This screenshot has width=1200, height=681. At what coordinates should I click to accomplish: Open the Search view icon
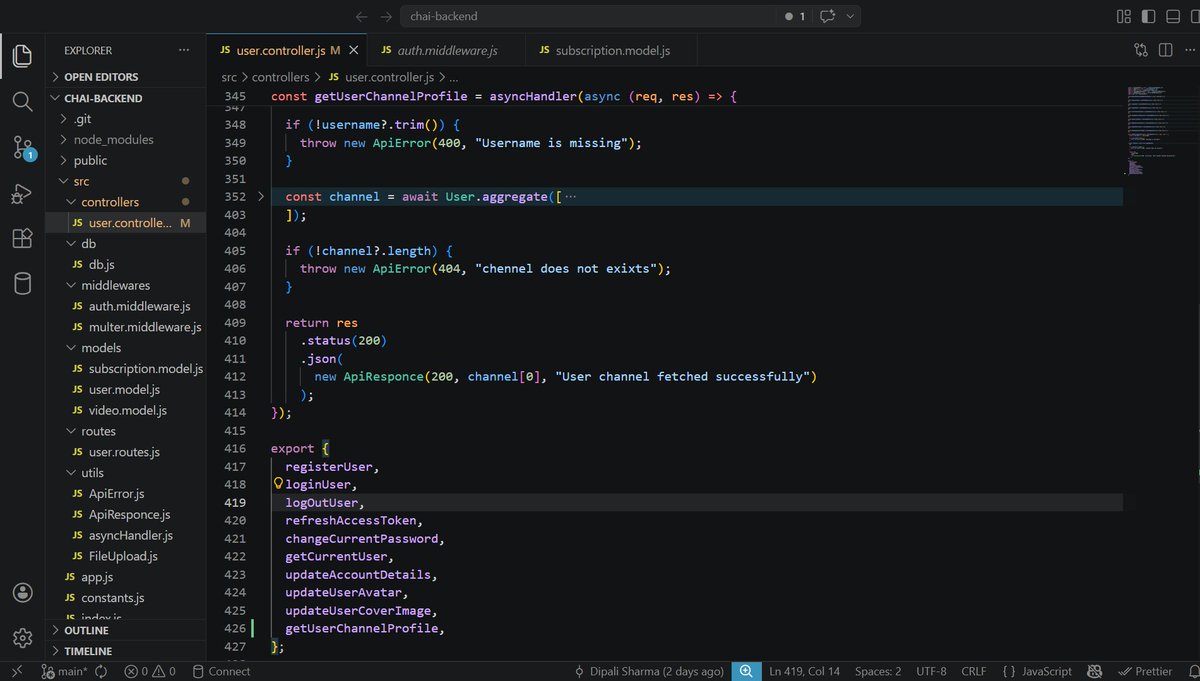pos(22,101)
